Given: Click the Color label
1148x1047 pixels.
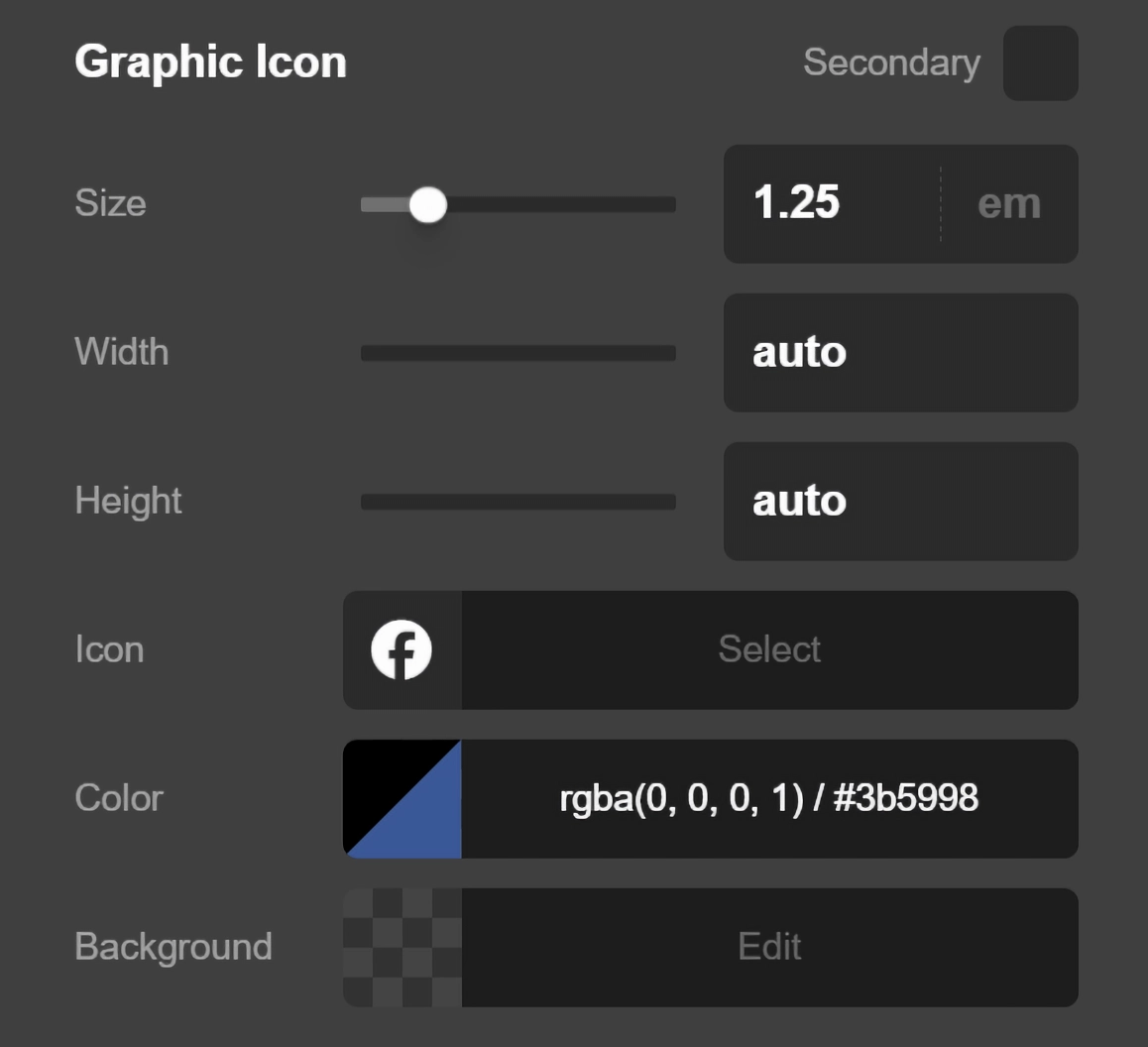Looking at the screenshot, I should coord(118,798).
